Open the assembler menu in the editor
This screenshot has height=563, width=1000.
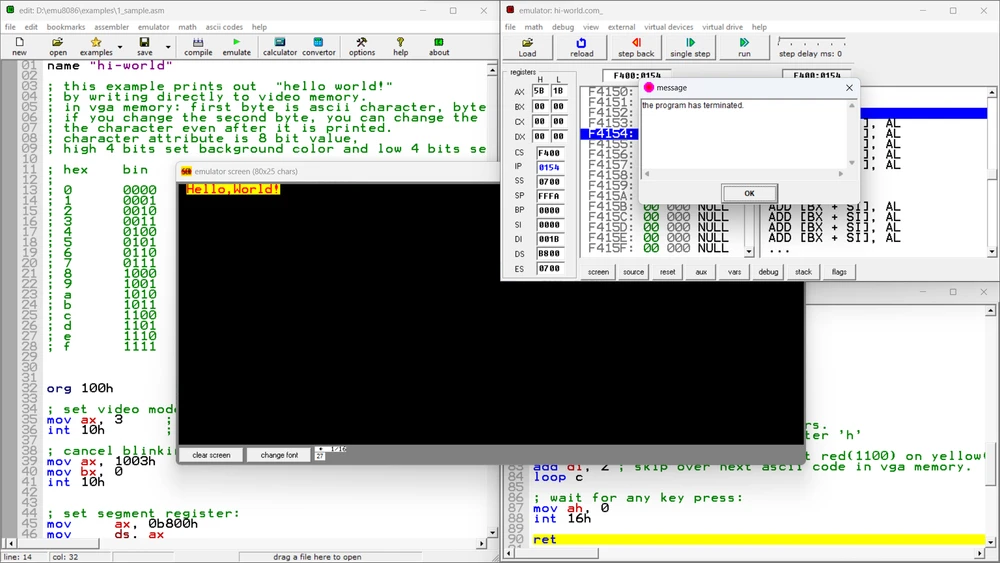111,27
